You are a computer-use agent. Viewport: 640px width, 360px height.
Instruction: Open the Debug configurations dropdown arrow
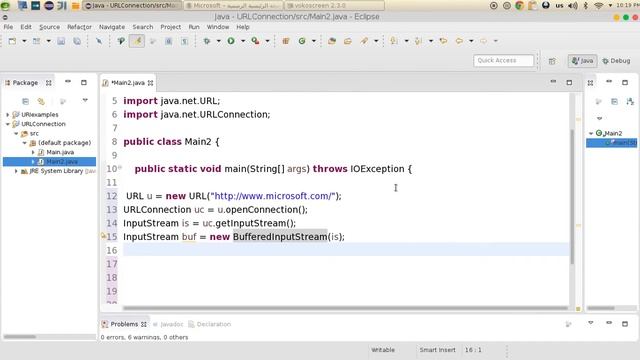point(218,41)
